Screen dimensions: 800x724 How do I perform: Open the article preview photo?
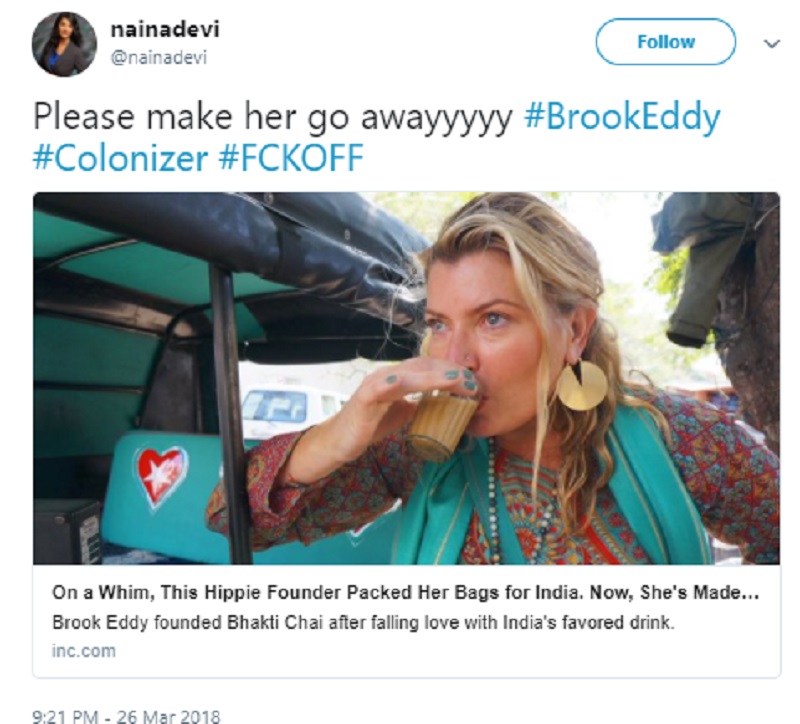click(406, 378)
